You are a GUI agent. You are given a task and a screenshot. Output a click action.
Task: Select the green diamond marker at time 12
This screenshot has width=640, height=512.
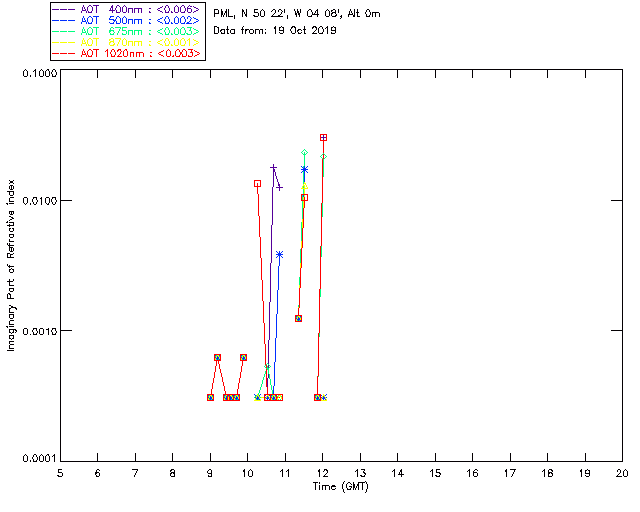(x=323, y=157)
